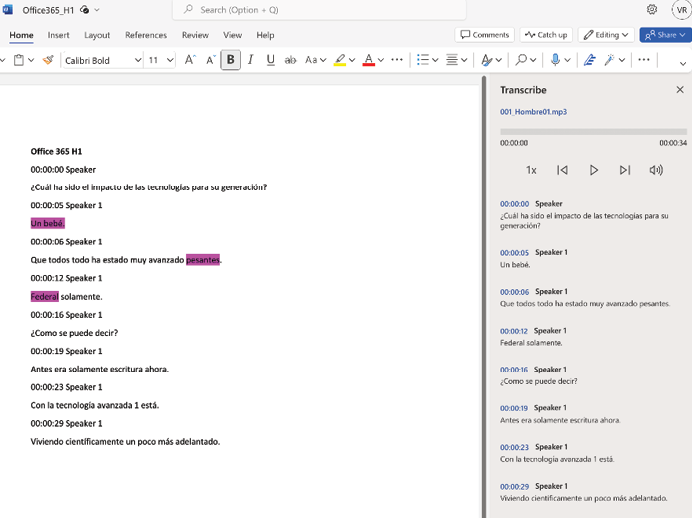The image size is (692, 518).
Task: Jump to the 00:00:12 timestamp link
Action: click(x=514, y=331)
